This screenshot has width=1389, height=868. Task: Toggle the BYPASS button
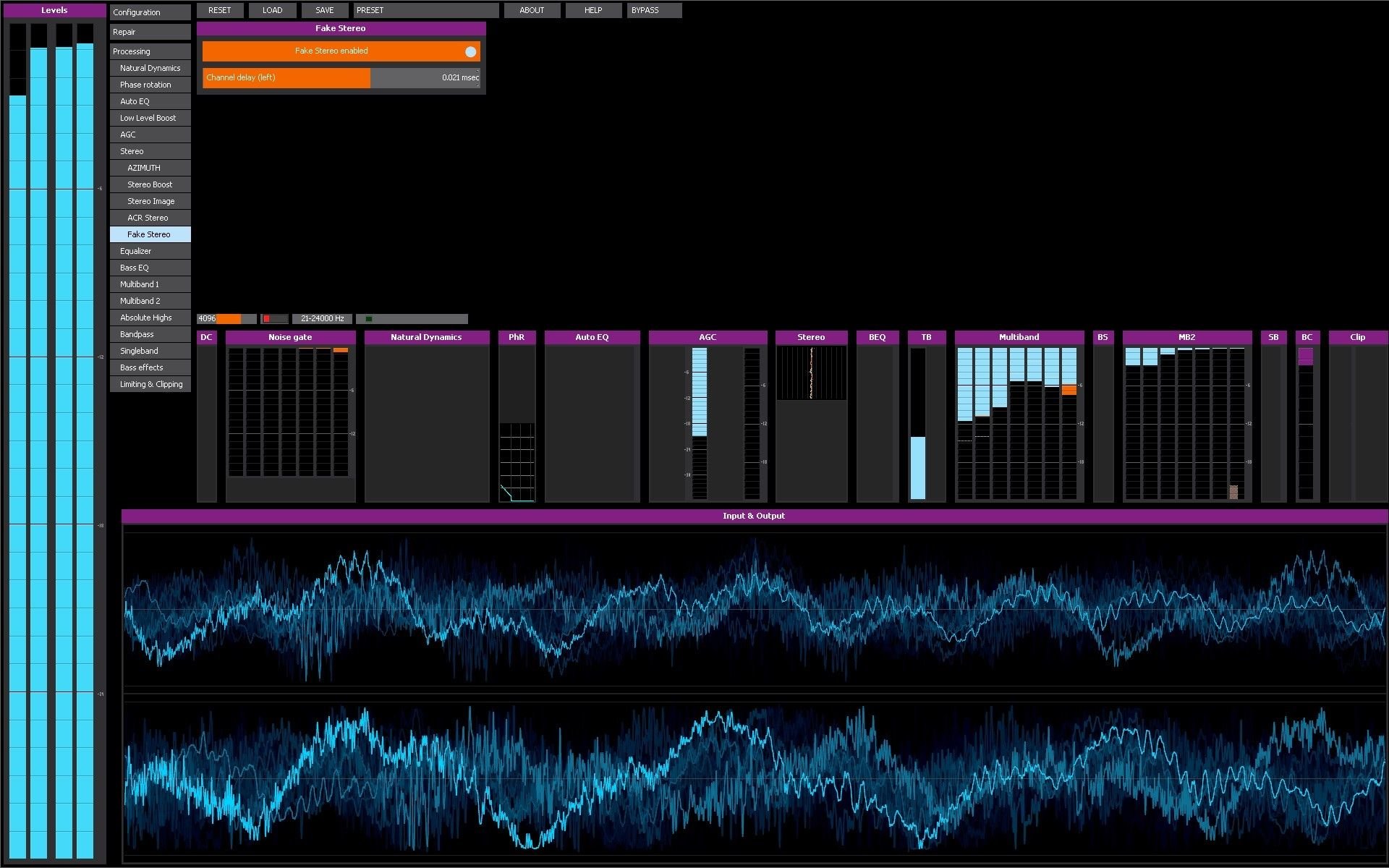[x=654, y=11]
